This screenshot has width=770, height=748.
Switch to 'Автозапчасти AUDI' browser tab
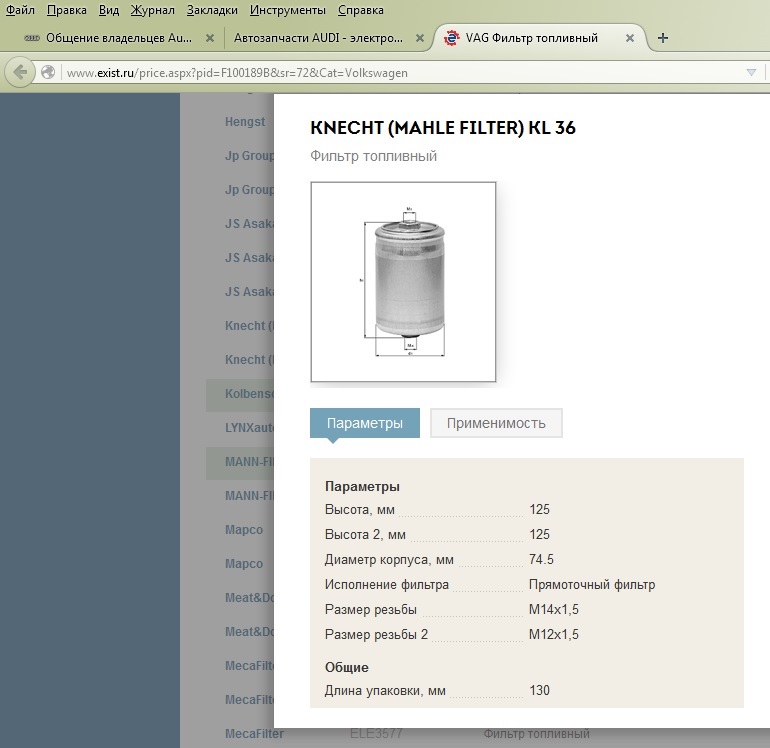point(318,38)
